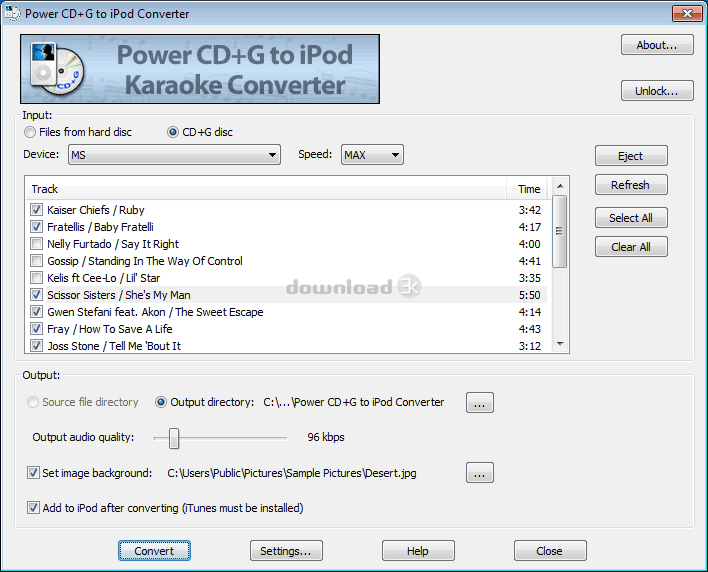Viewport: 708px width, 572px height.
Task: Click the bottom Close button
Action: point(550,551)
